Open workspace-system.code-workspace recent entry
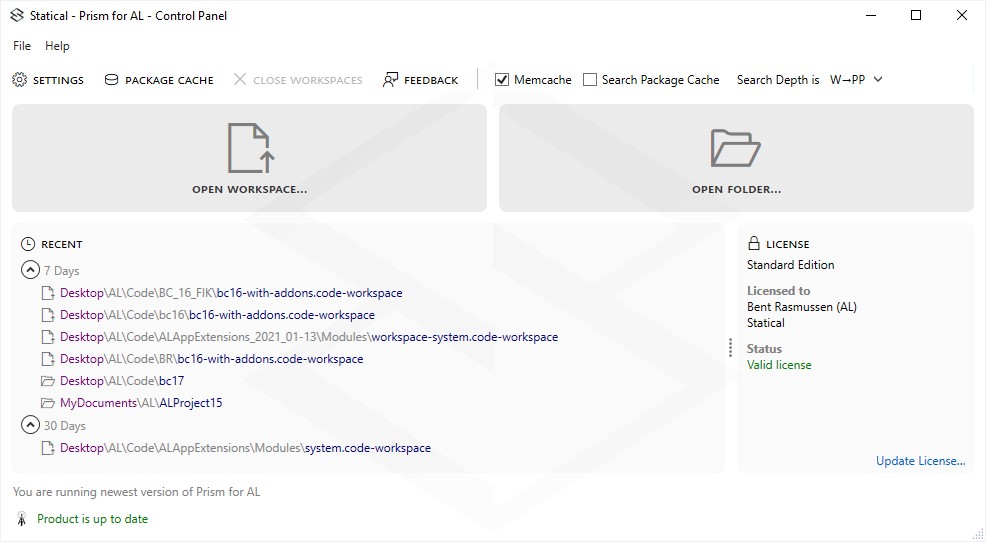Screen dimensions: 986x542 [x=309, y=337]
